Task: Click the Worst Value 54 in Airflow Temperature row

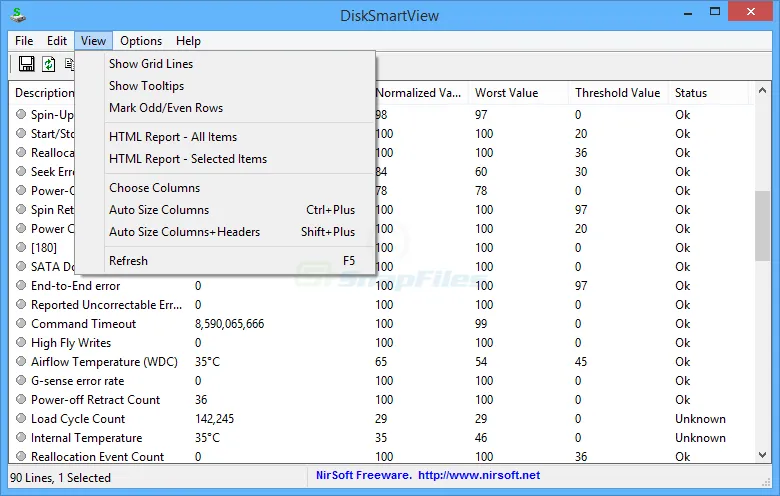Action: pyautogui.click(x=481, y=362)
